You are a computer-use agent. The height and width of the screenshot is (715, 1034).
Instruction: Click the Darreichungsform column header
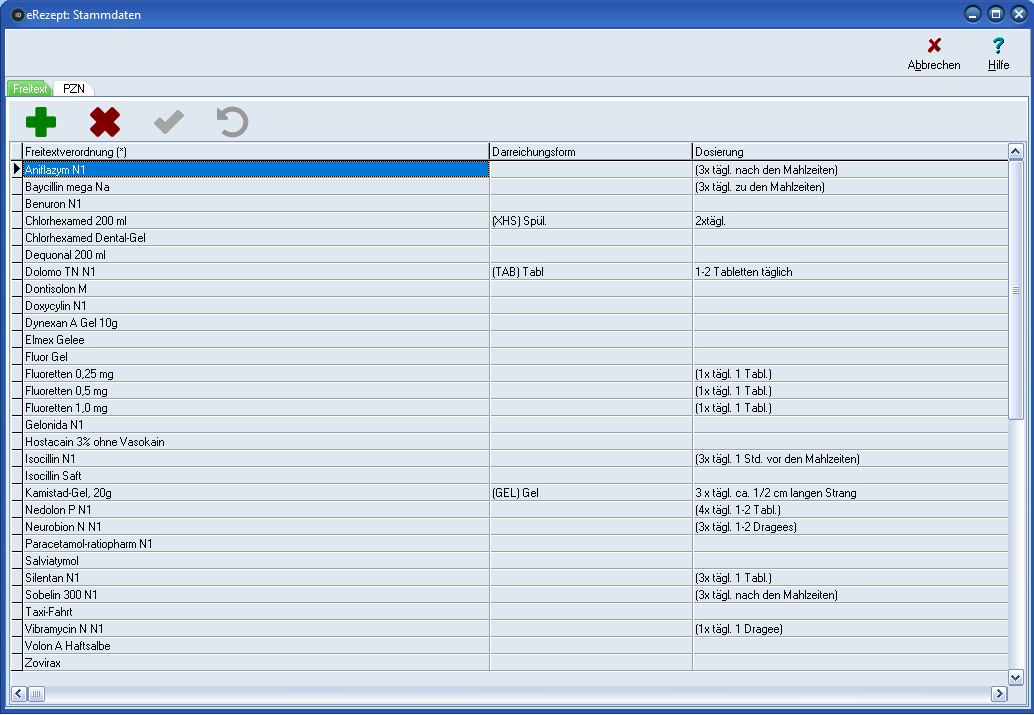tap(591, 152)
